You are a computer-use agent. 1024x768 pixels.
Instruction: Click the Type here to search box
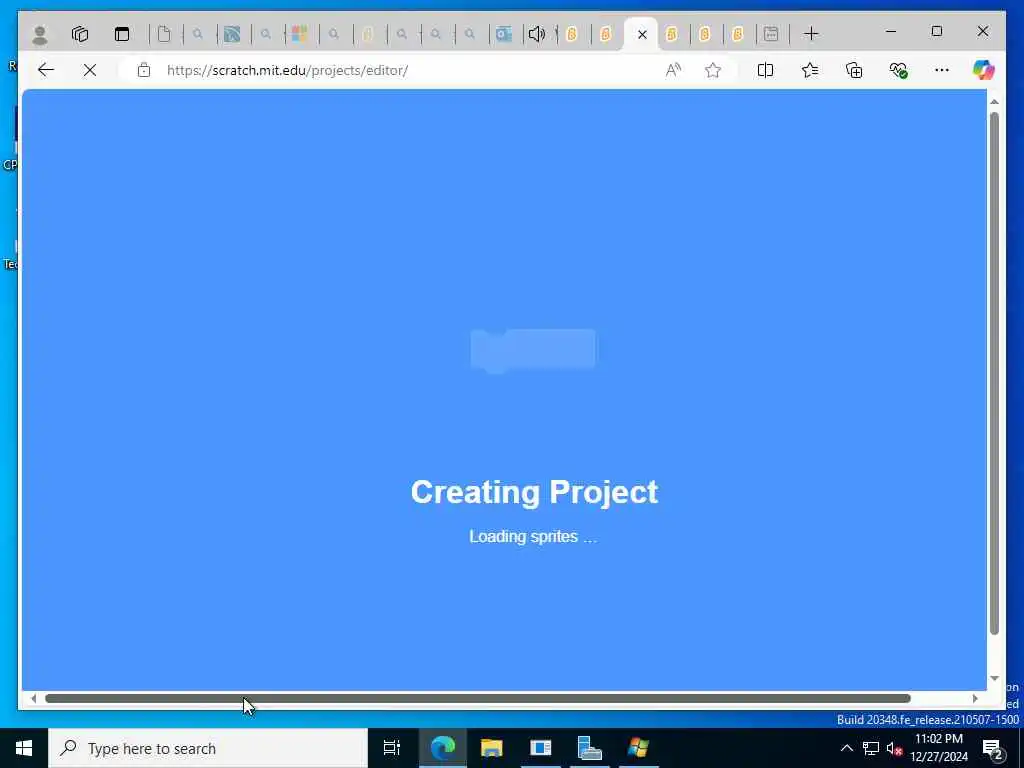pyautogui.click(x=208, y=748)
